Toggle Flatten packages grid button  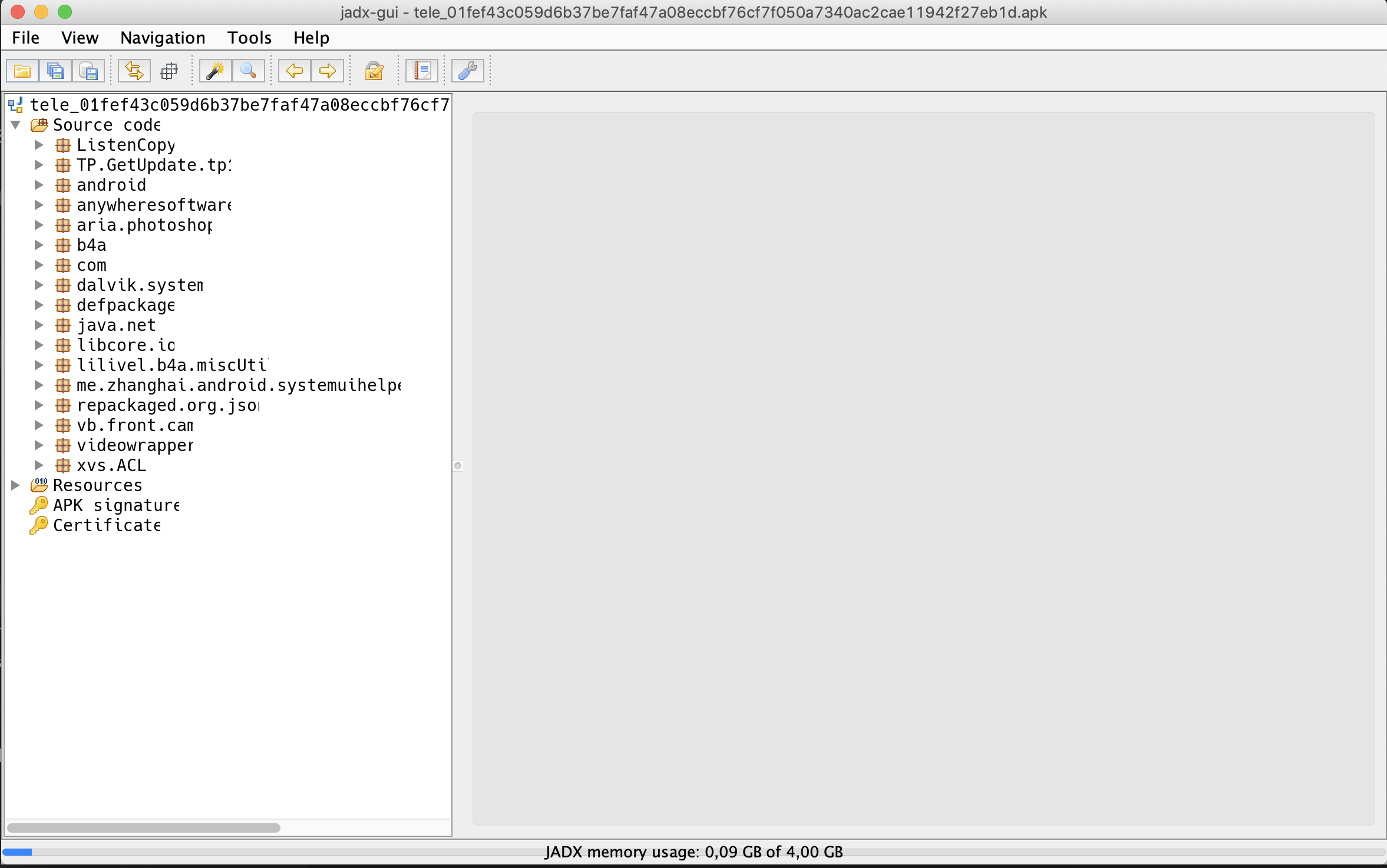pos(169,71)
